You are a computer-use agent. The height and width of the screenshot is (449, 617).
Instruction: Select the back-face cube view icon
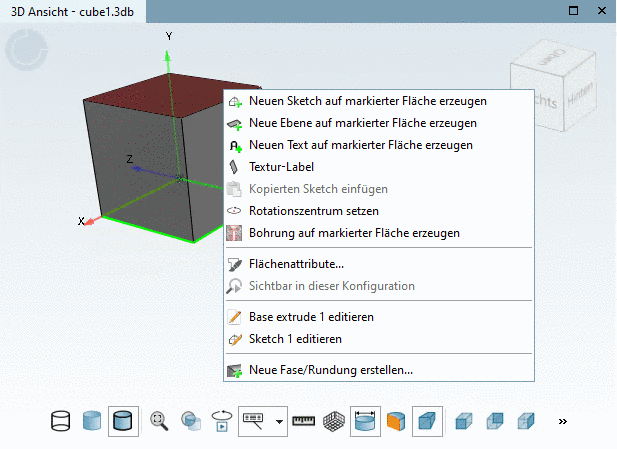[495, 421]
